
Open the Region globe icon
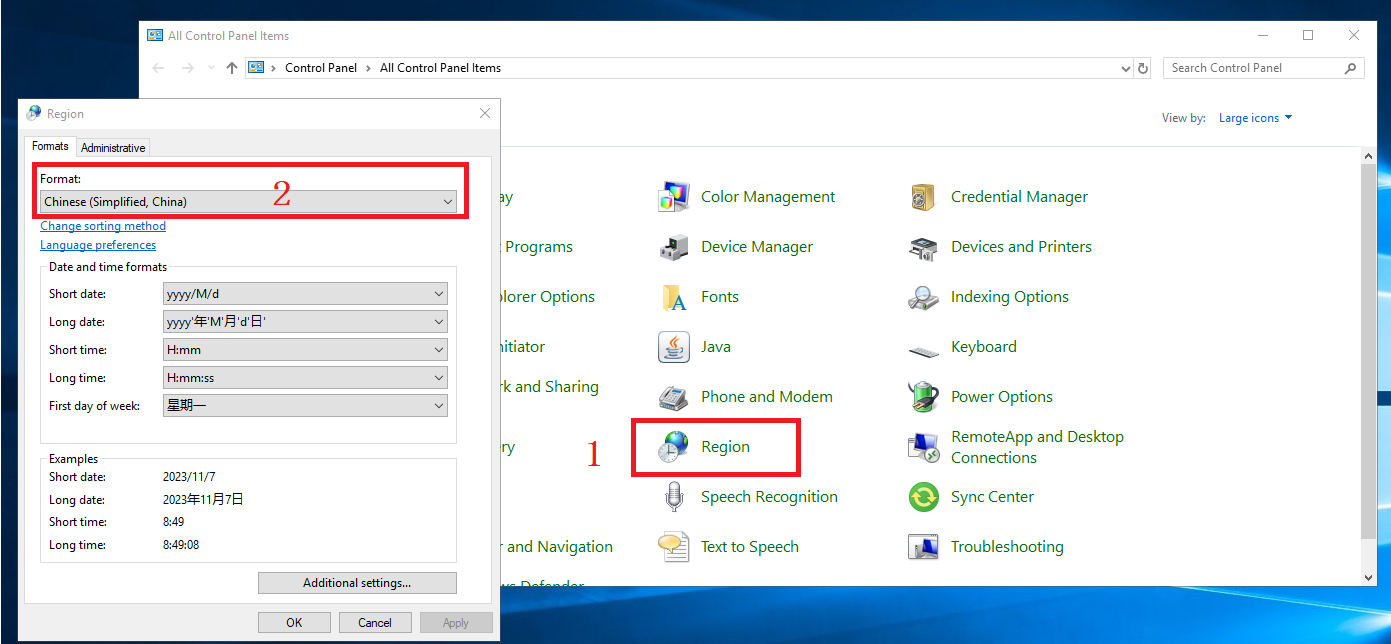[674, 447]
